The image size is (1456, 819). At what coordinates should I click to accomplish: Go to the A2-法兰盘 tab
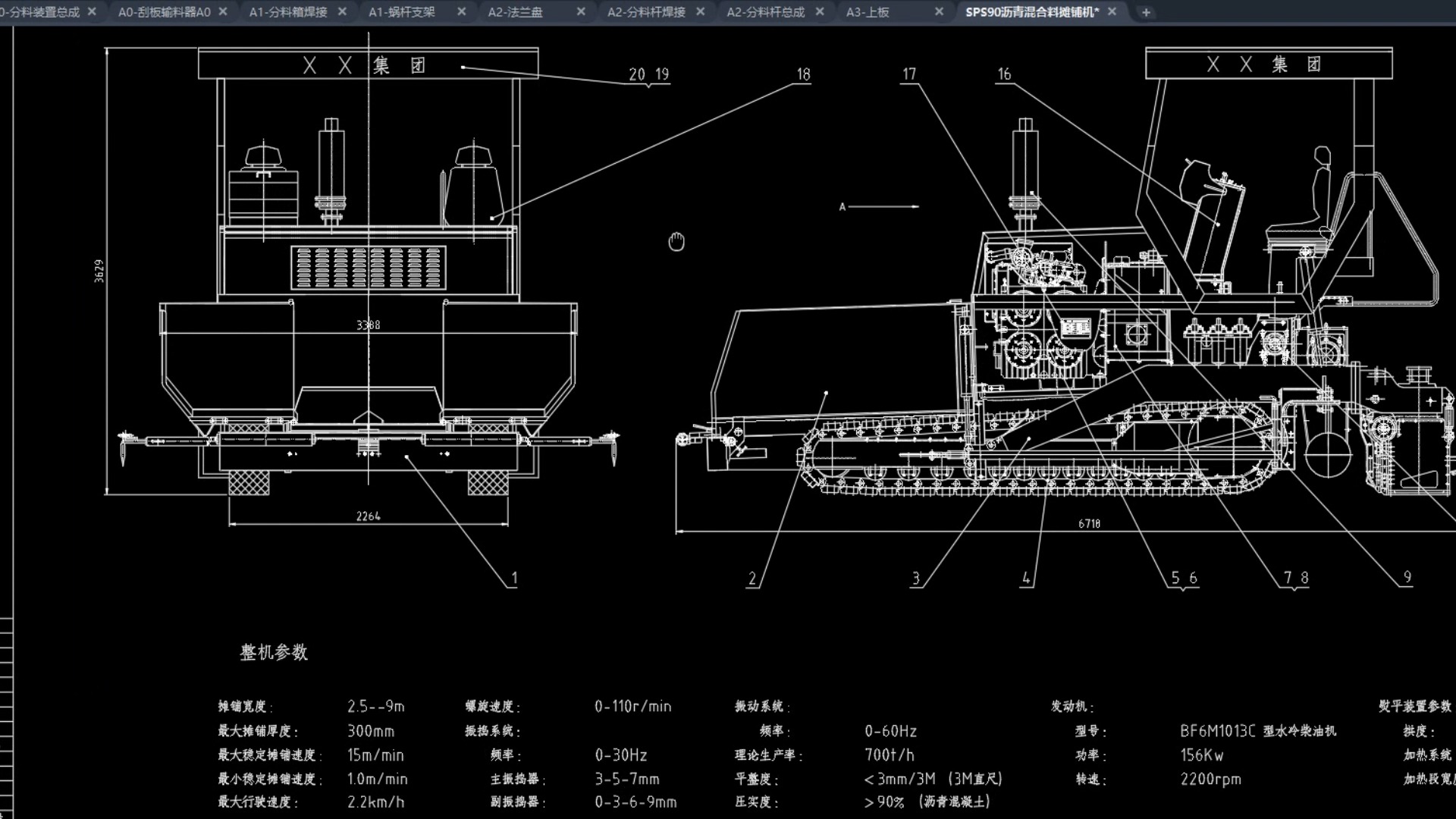tap(515, 12)
